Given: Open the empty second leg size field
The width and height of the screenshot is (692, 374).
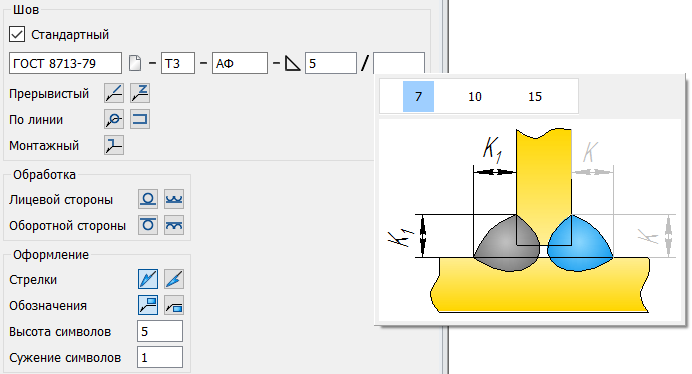Looking at the screenshot, I should [x=399, y=63].
